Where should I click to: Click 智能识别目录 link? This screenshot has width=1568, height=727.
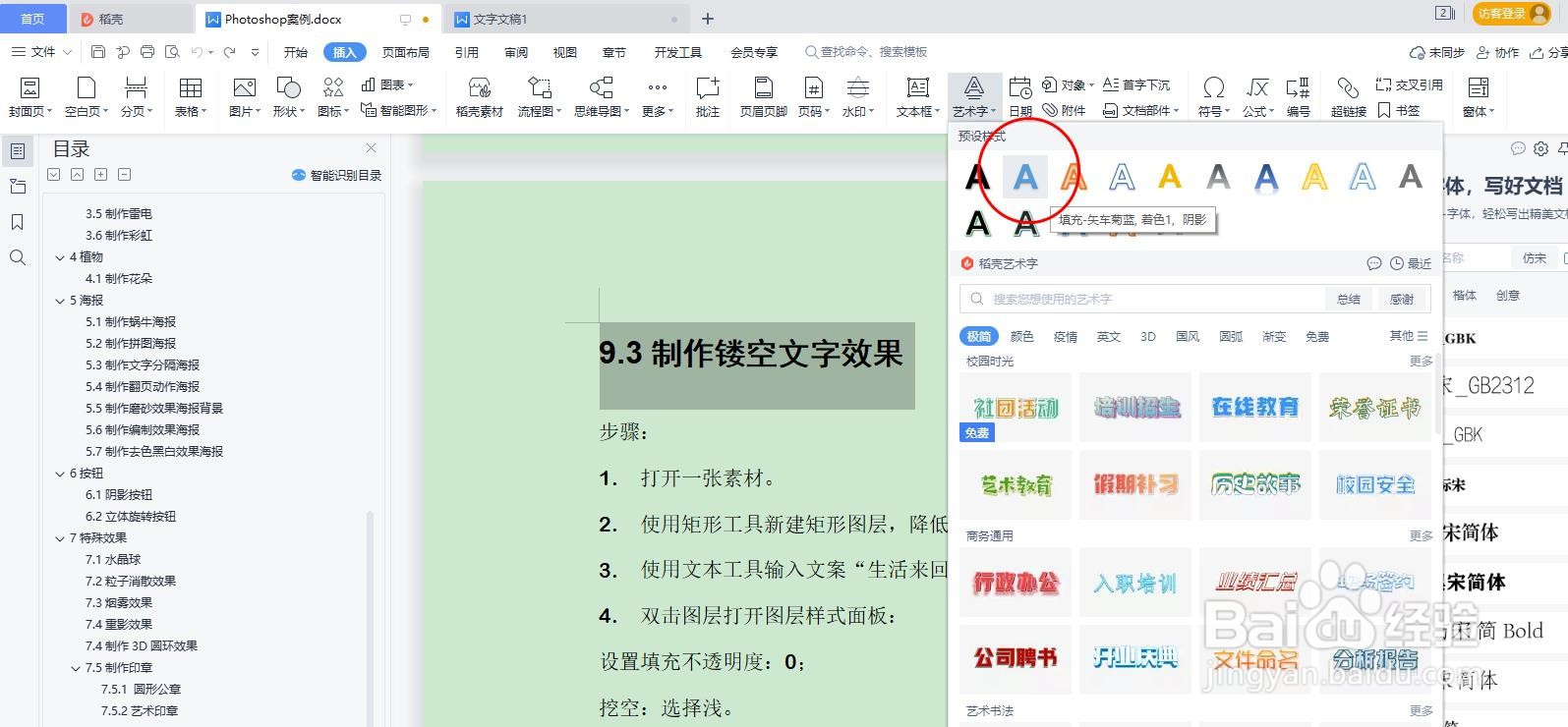(336, 175)
